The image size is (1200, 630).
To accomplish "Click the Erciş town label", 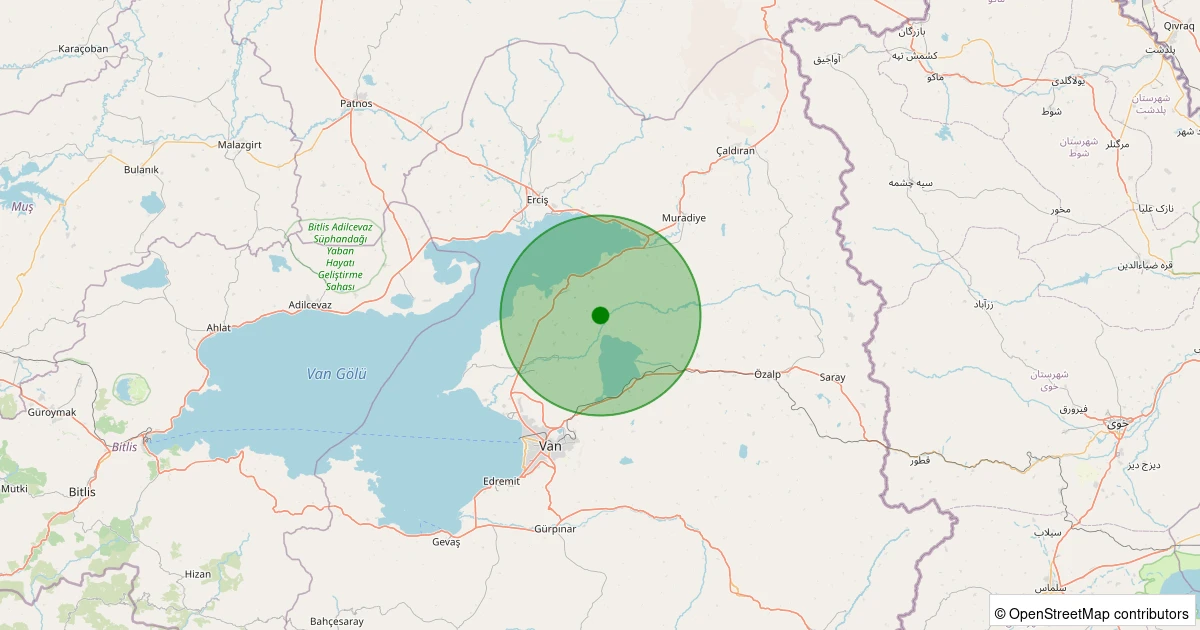I will (x=538, y=200).
